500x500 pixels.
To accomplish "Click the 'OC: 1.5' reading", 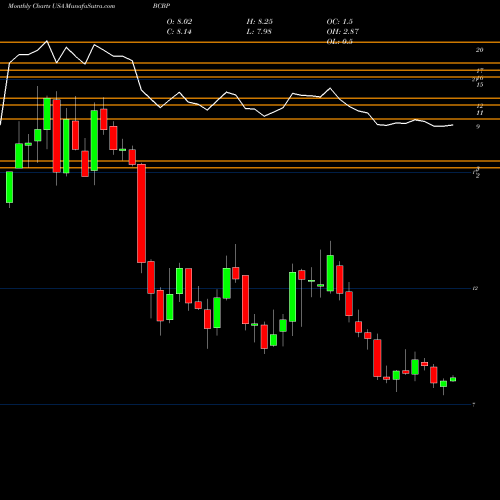I will tap(340, 22).
